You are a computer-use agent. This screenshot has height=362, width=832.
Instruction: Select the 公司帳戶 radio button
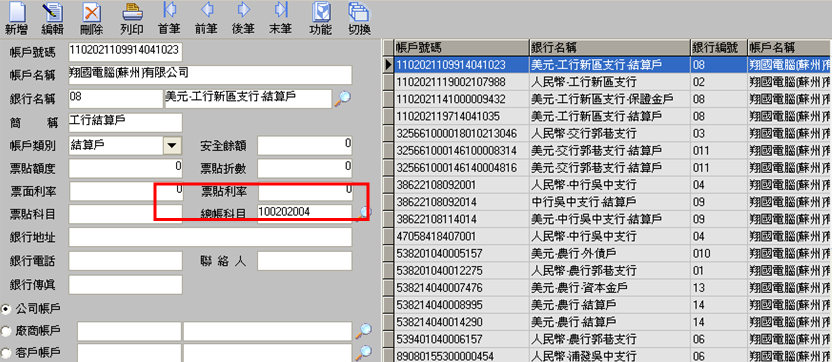6,309
